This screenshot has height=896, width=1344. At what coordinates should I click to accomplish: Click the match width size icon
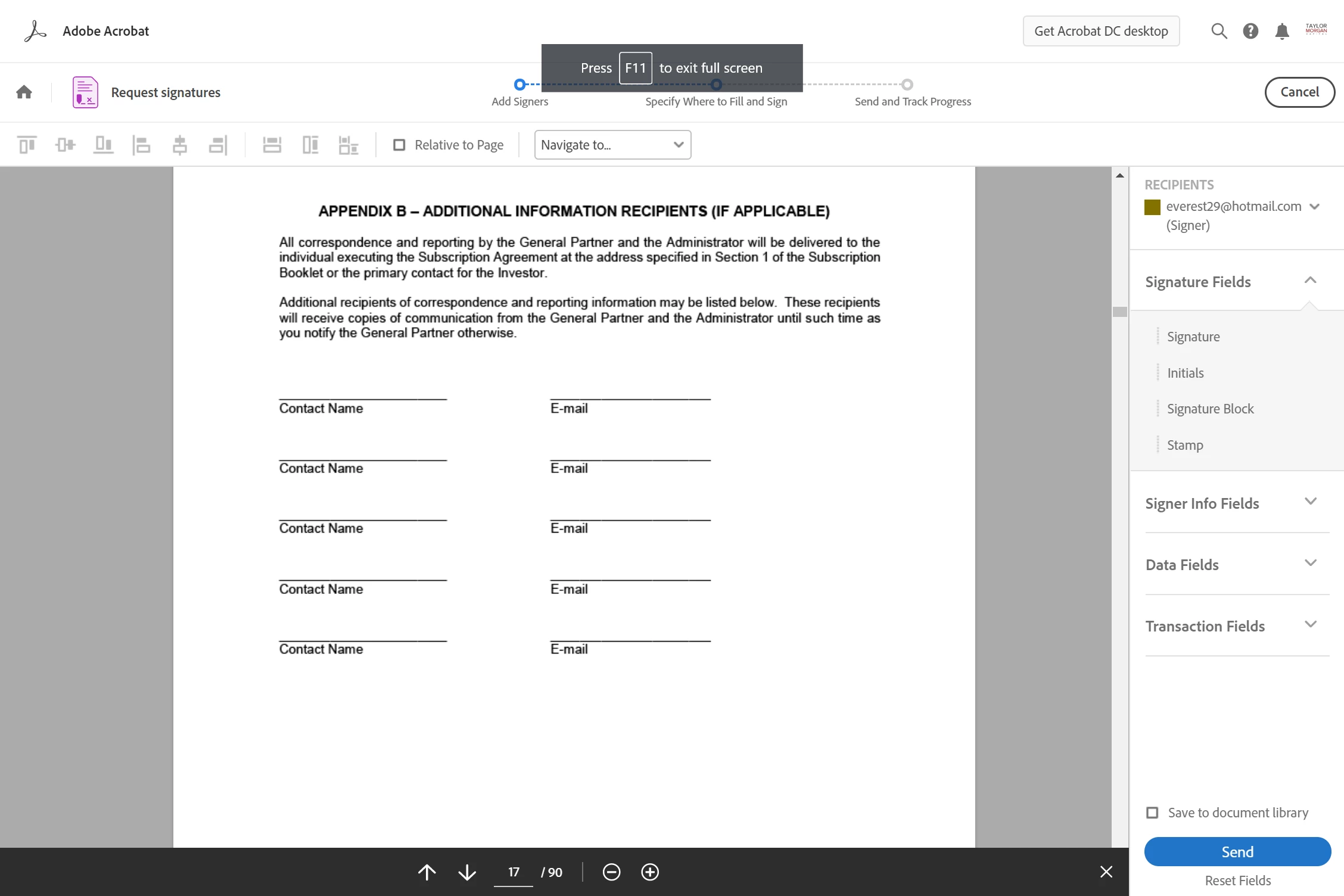click(x=272, y=145)
